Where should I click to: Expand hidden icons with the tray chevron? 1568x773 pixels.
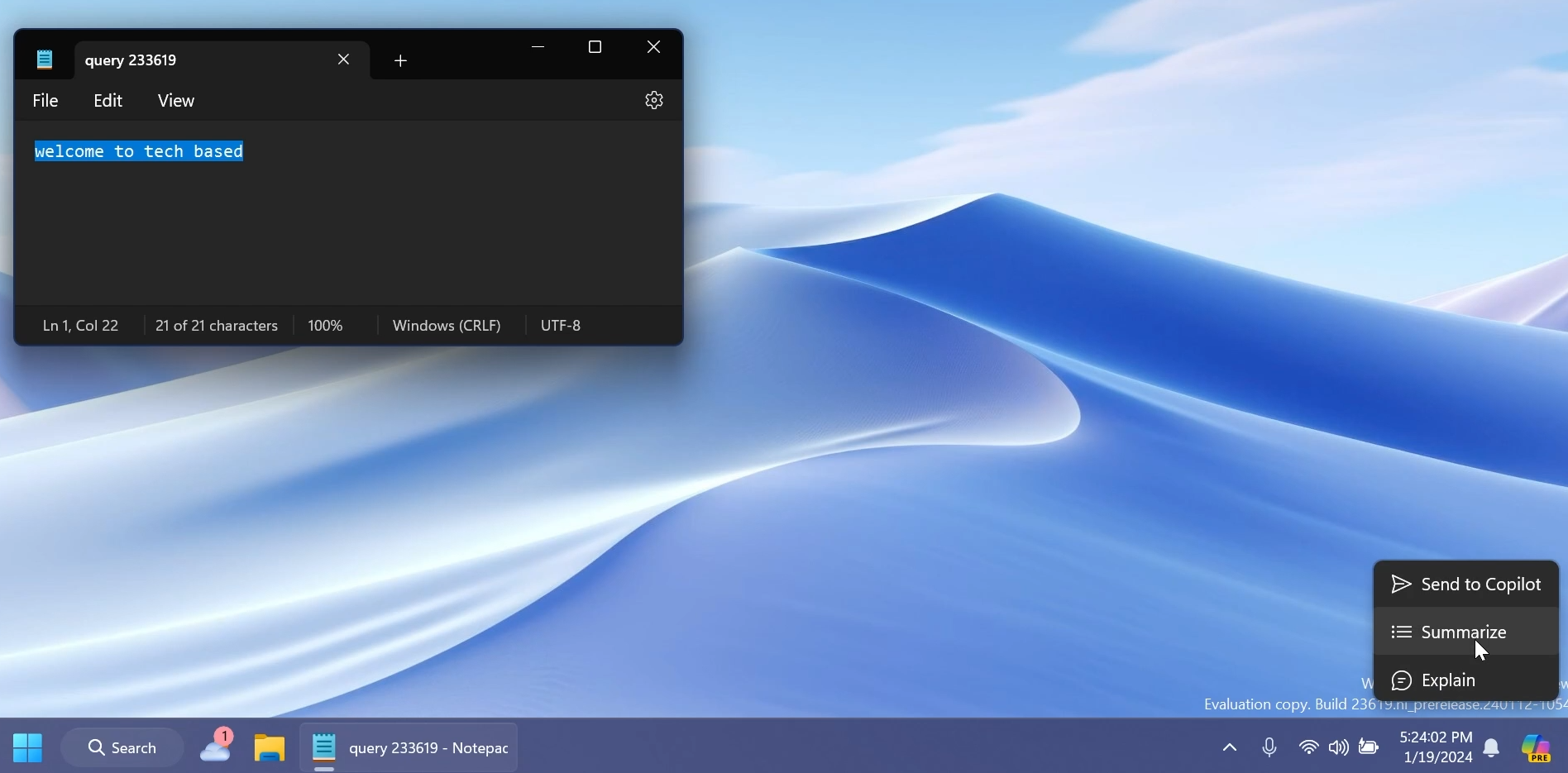[x=1229, y=747]
